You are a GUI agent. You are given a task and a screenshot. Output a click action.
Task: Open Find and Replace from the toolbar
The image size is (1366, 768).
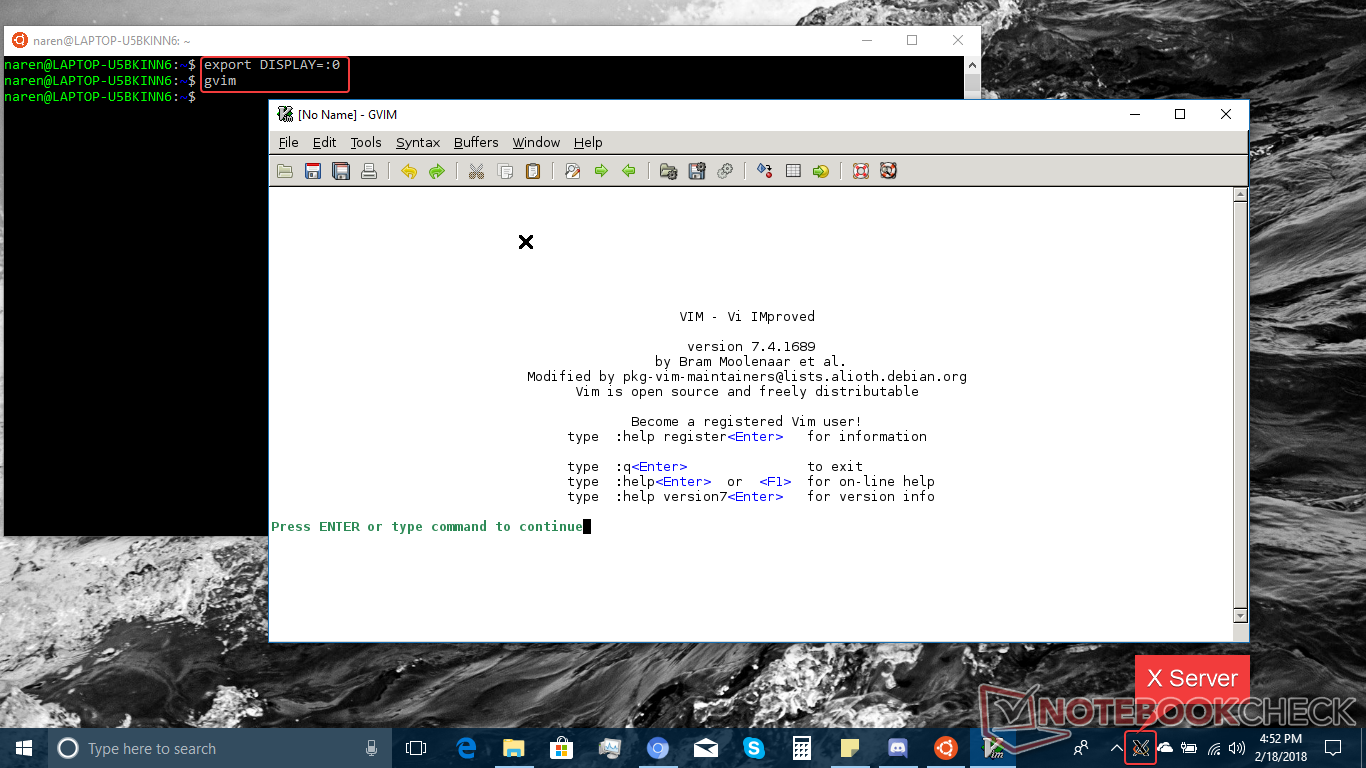(573, 171)
